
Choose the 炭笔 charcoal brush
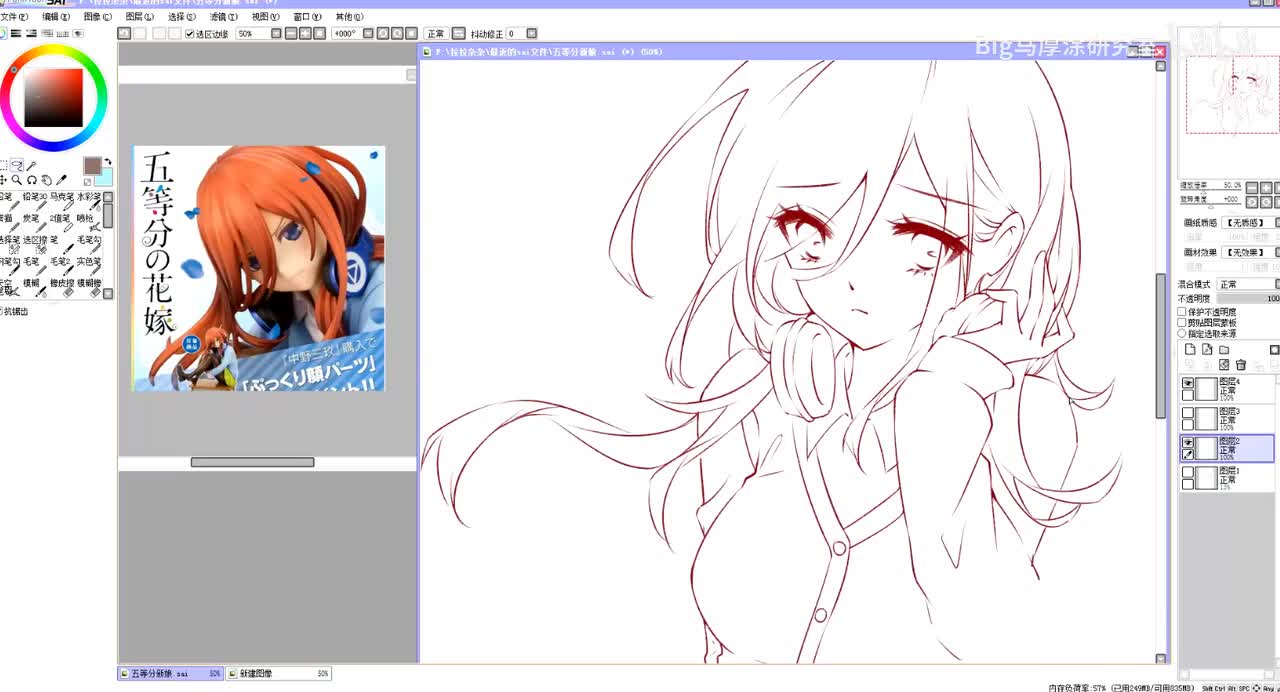tap(34, 224)
